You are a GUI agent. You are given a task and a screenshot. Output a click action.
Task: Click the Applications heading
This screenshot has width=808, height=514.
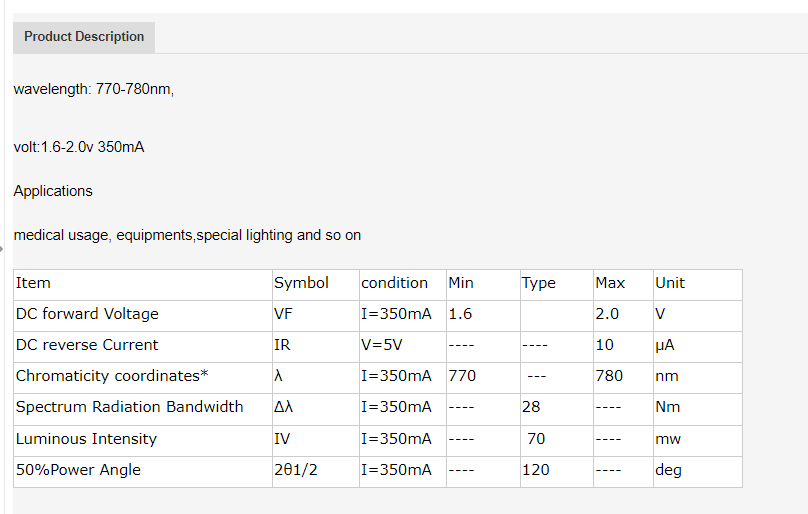point(53,191)
